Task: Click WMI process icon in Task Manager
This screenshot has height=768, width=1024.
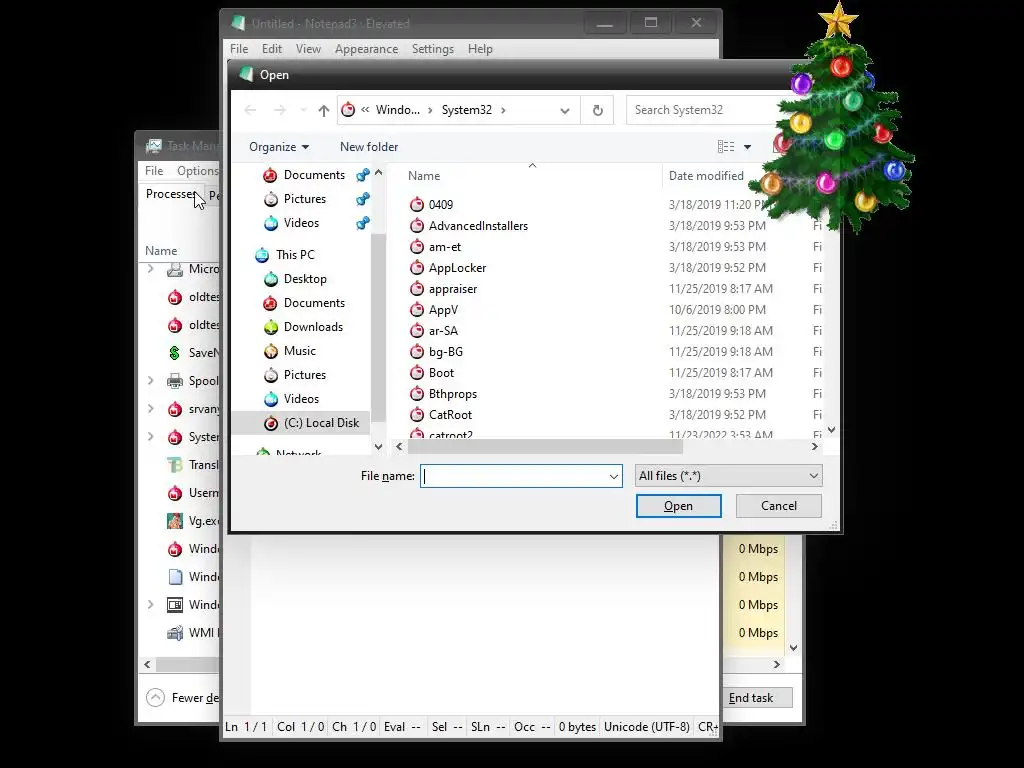Action: pos(174,632)
